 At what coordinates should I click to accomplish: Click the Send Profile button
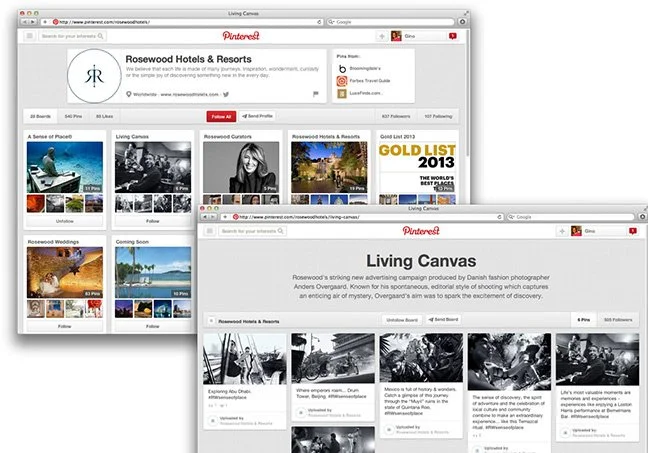pos(257,116)
